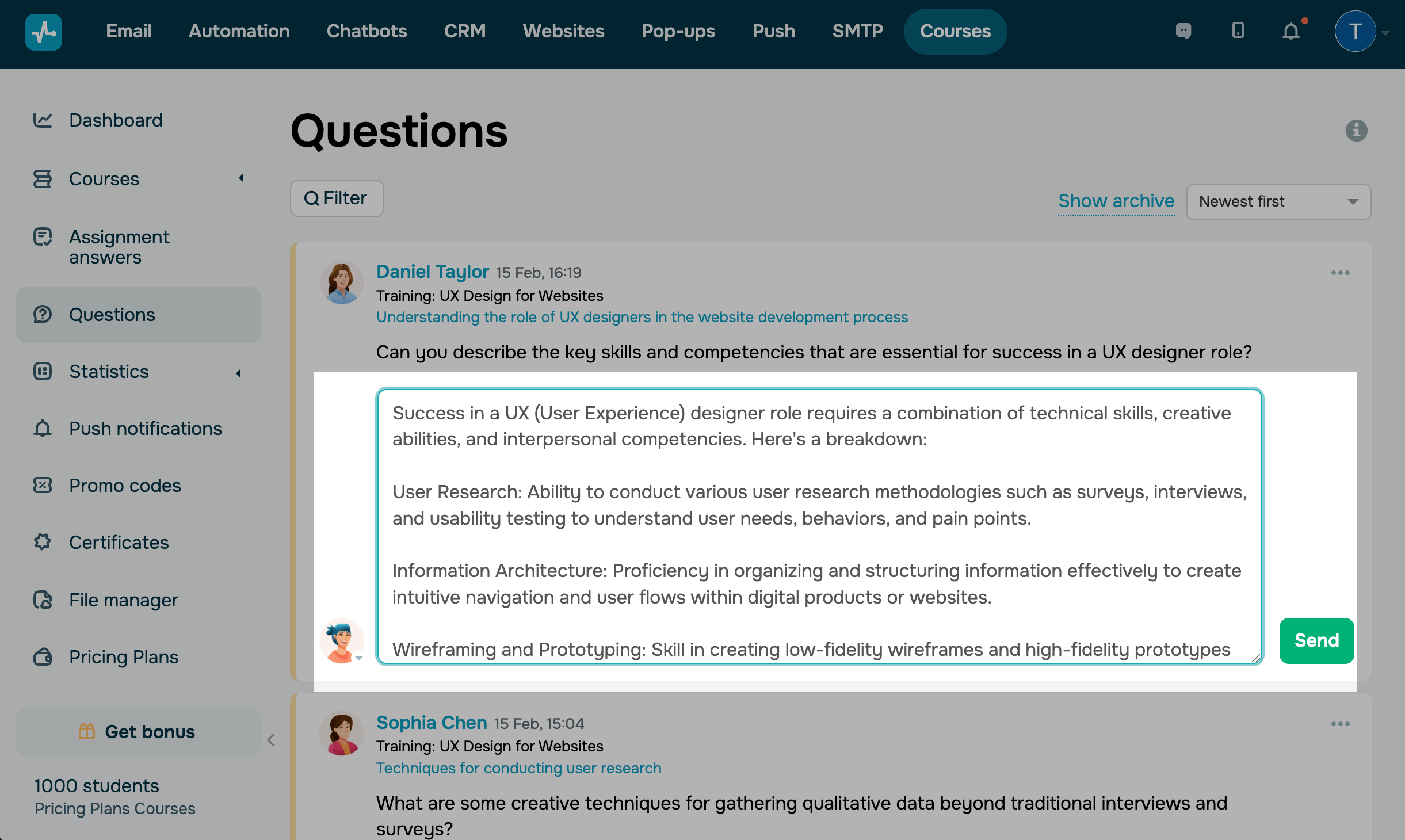Click the page info icon beside Questions

[x=1356, y=131]
